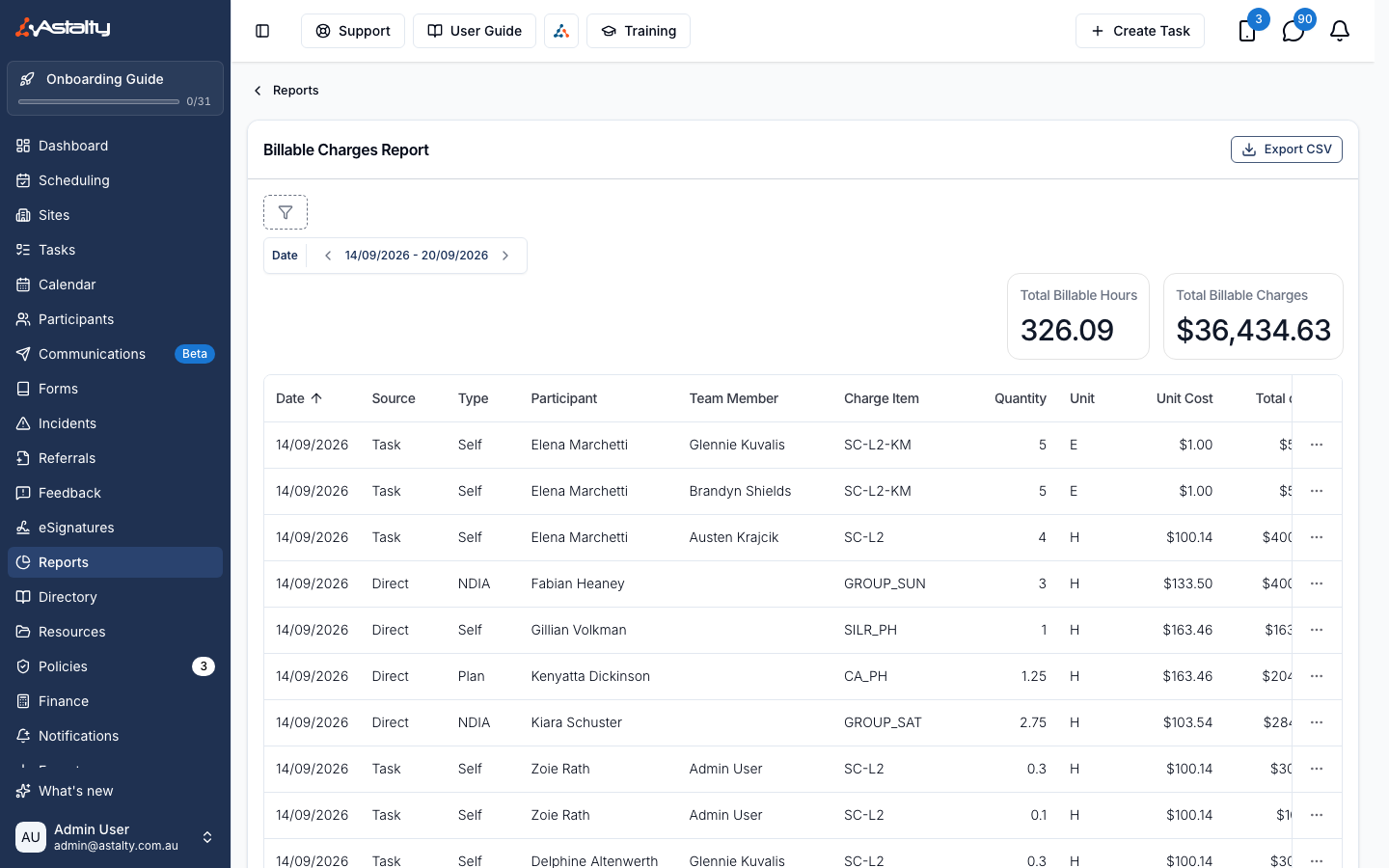Open Referrals from sidebar
Viewport: 1389px width, 868px height.
click(115, 458)
